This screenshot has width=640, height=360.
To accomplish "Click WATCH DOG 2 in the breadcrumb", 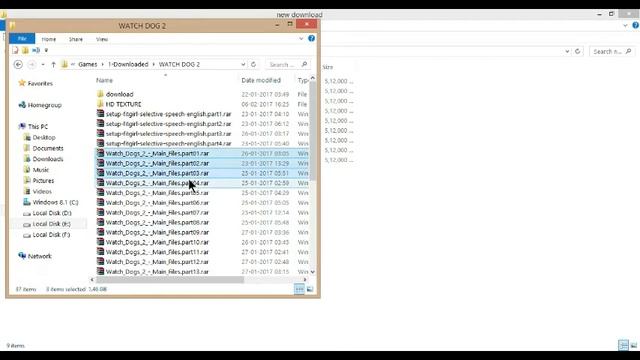I will [x=179, y=64].
